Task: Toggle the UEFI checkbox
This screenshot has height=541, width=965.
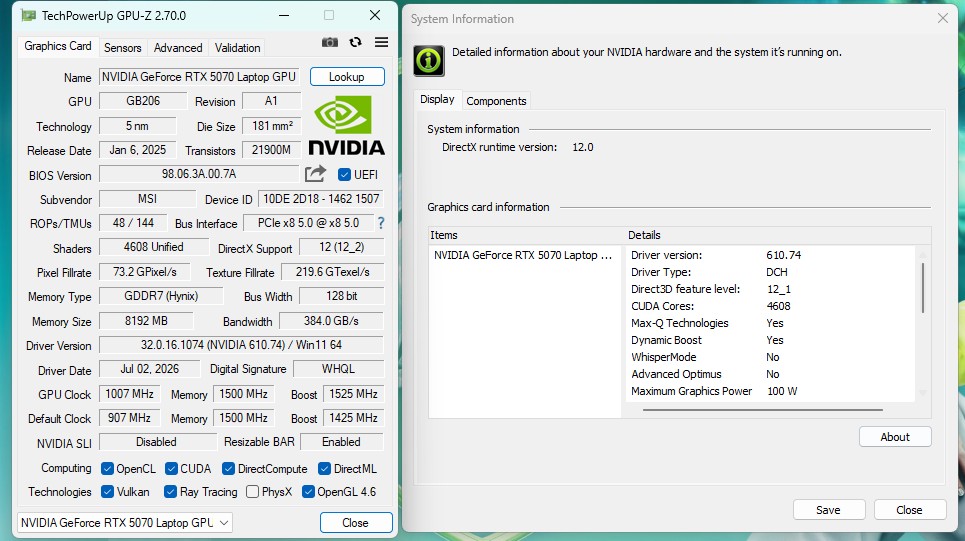Action: click(x=345, y=175)
